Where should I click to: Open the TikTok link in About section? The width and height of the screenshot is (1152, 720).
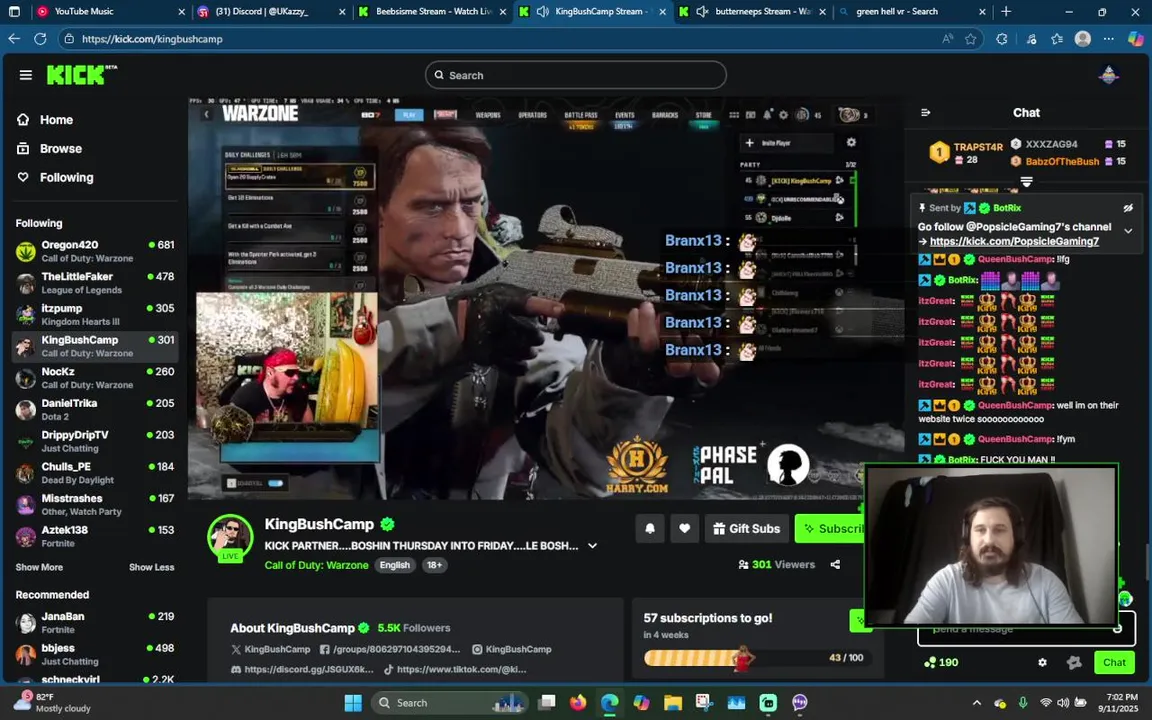tap(455, 669)
